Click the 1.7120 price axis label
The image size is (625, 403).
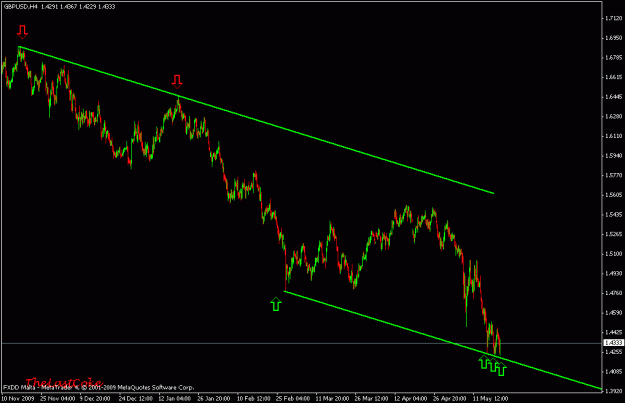click(x=613, y=18)
